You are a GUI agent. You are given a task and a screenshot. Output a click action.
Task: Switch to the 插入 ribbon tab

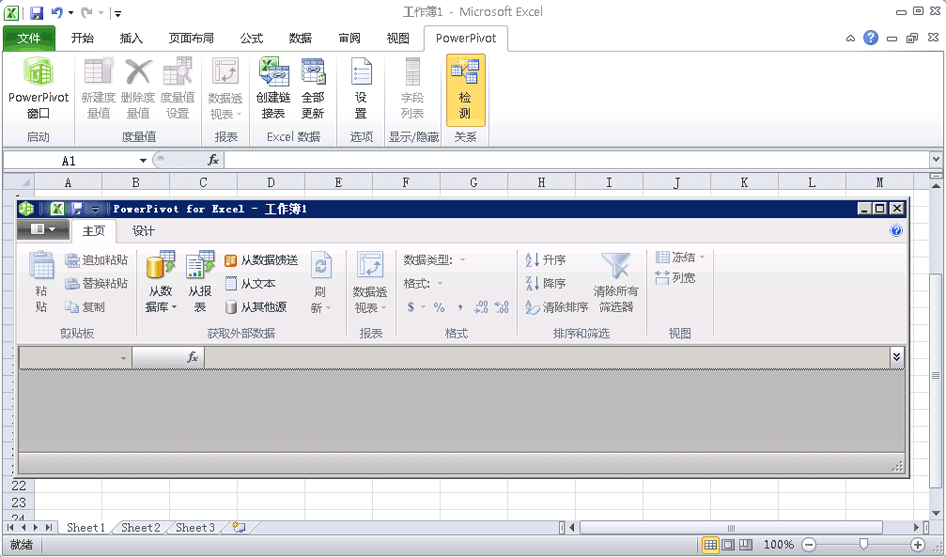(x=131, y=38)
